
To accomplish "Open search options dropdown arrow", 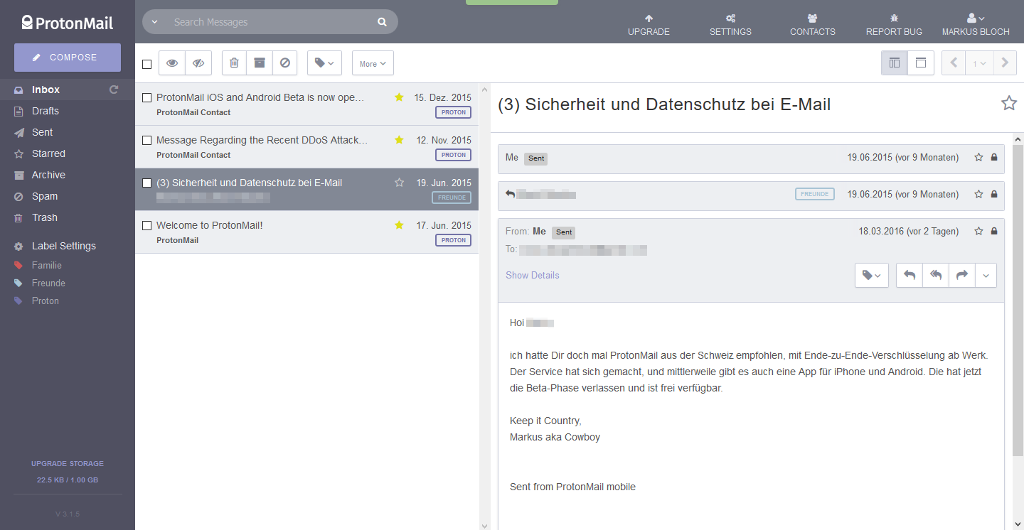I will point(154,22).
